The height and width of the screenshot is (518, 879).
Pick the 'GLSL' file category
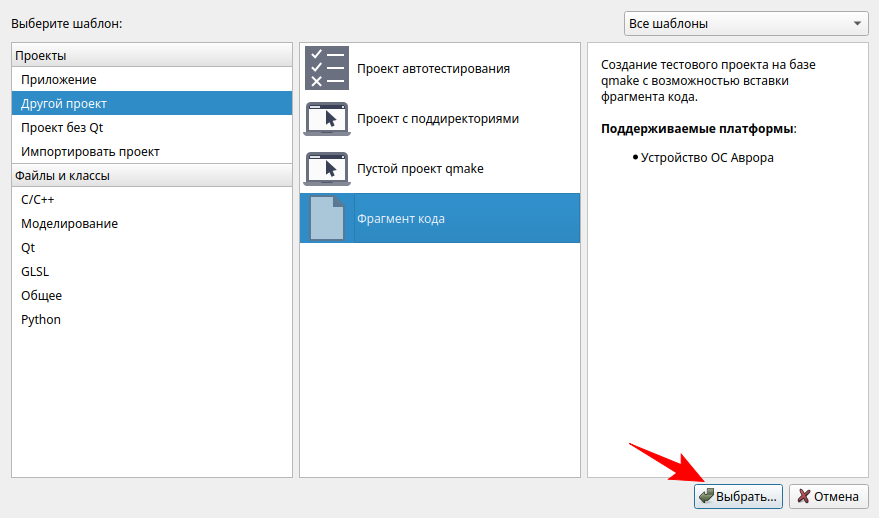click(35, 272)
